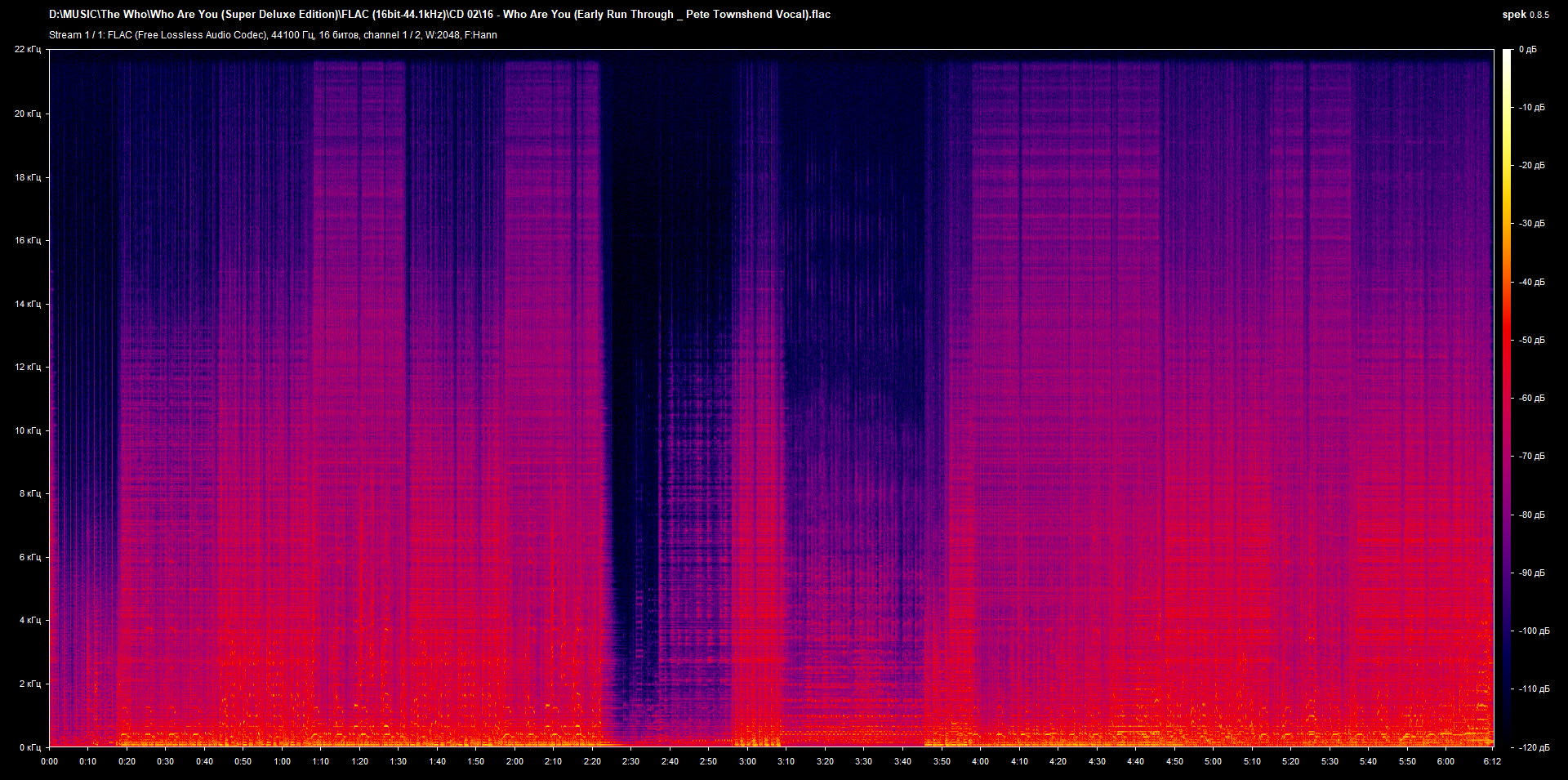Click the 3:00 timestamp on time axis

point(746,761)
